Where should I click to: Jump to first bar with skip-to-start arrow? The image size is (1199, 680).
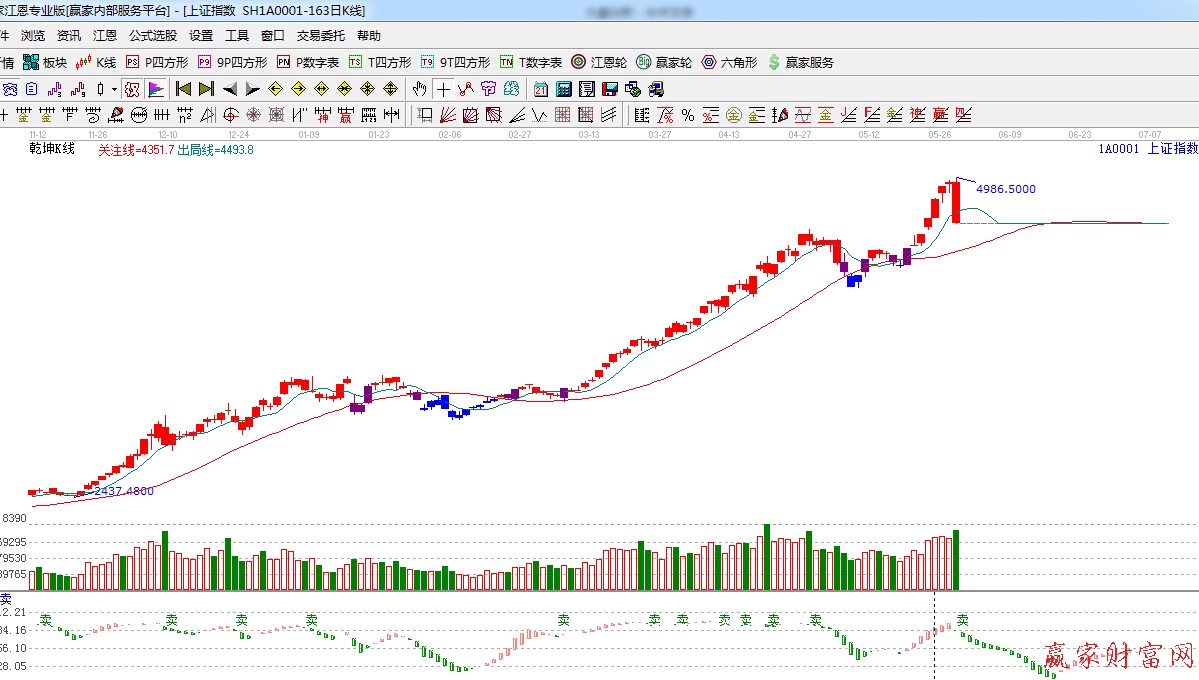pos(183,89)
